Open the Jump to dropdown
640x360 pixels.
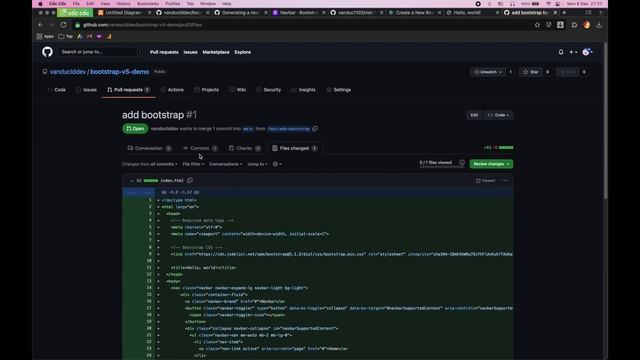point(258,164)
